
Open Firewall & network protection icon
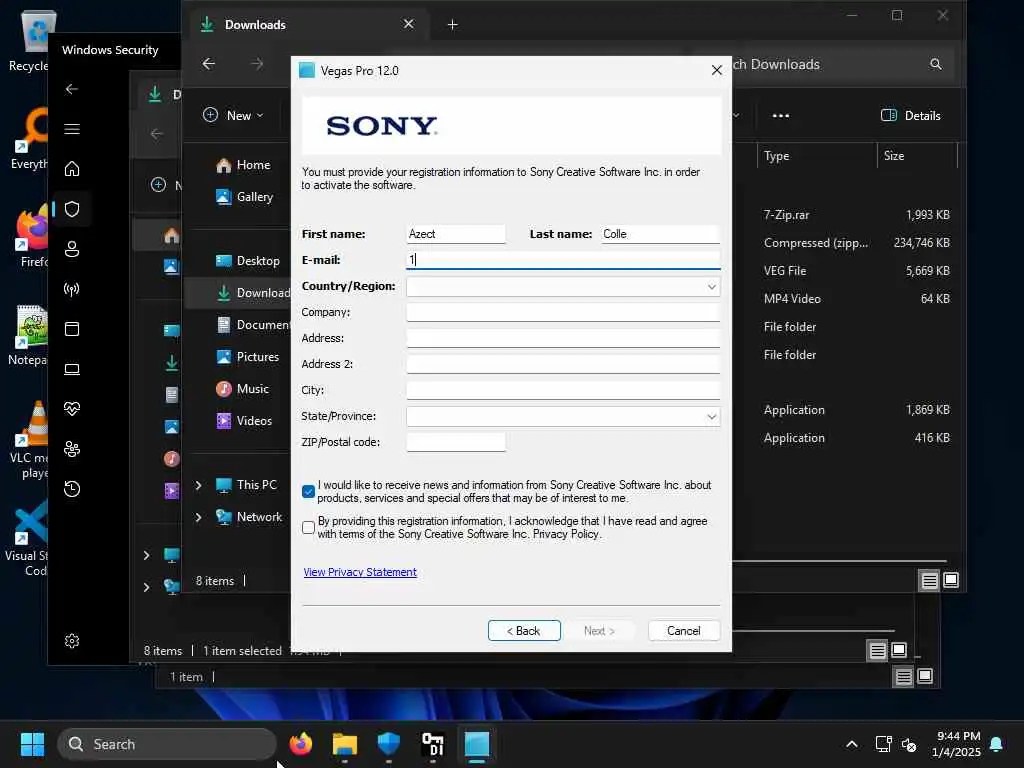72,289
